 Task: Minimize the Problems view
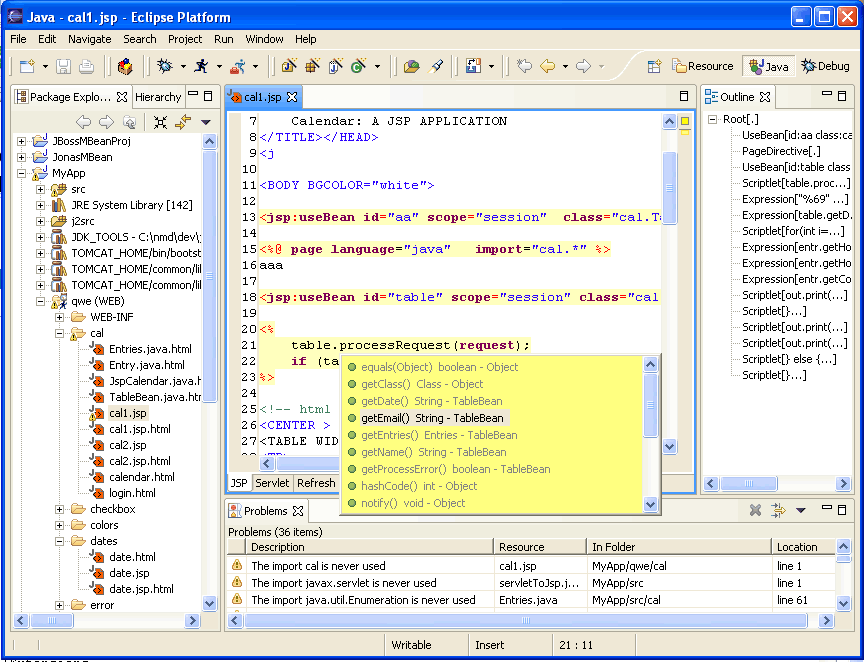827,507
